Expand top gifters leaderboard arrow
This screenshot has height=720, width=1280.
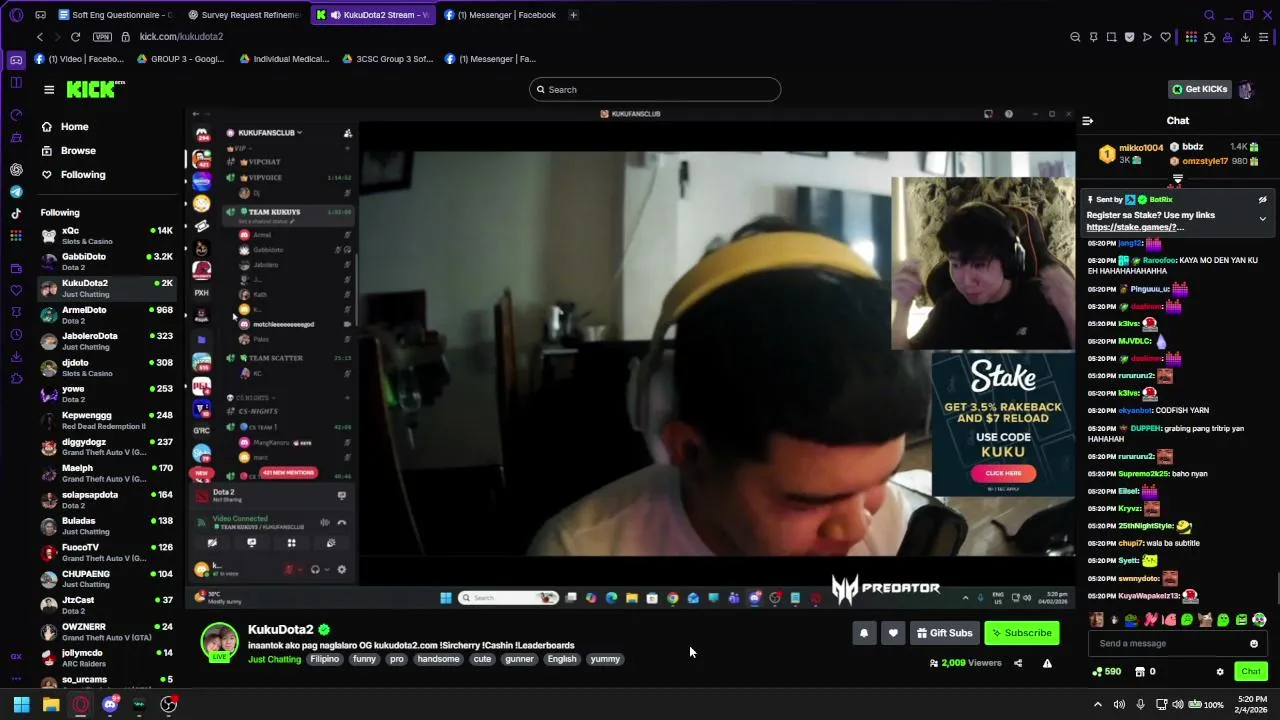click(1177, 180)
